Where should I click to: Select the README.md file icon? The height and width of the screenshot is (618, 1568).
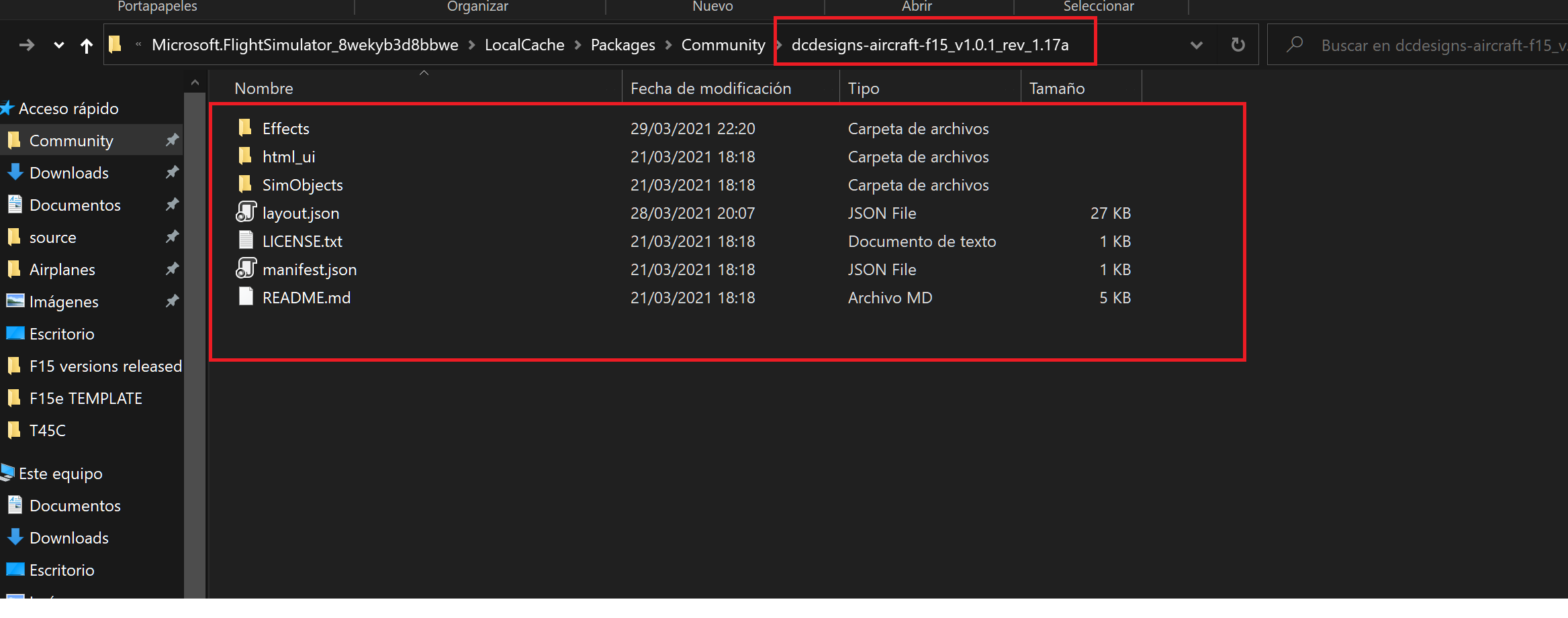(246, 297)
